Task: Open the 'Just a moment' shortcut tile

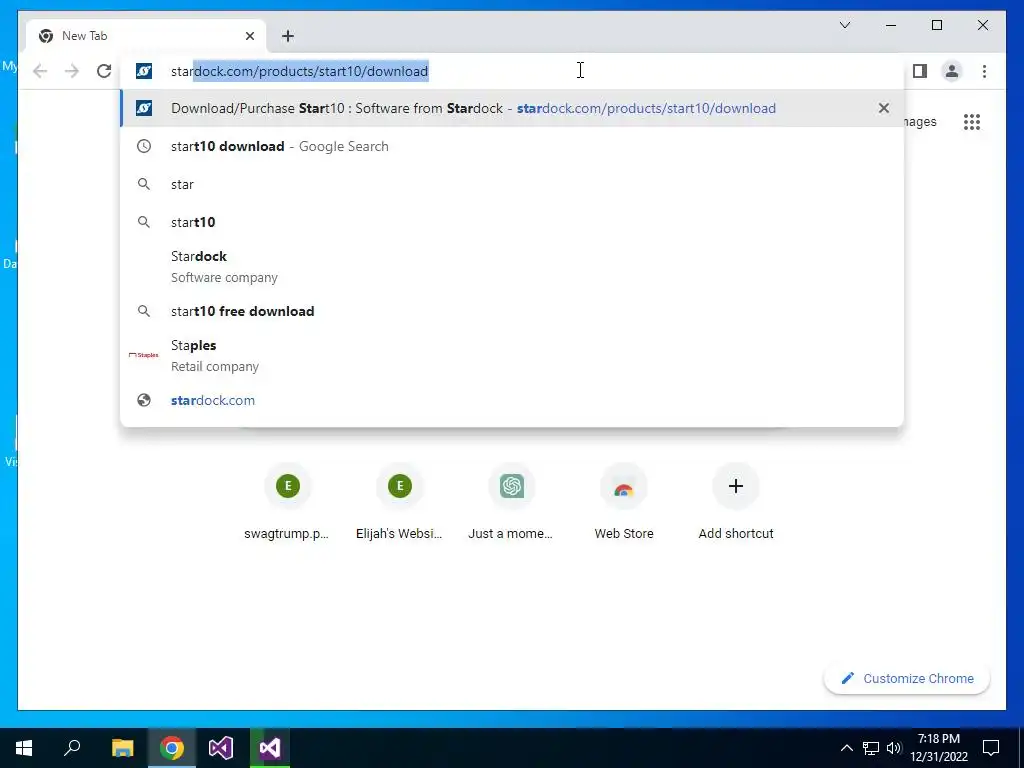Action: pos(511,502)
